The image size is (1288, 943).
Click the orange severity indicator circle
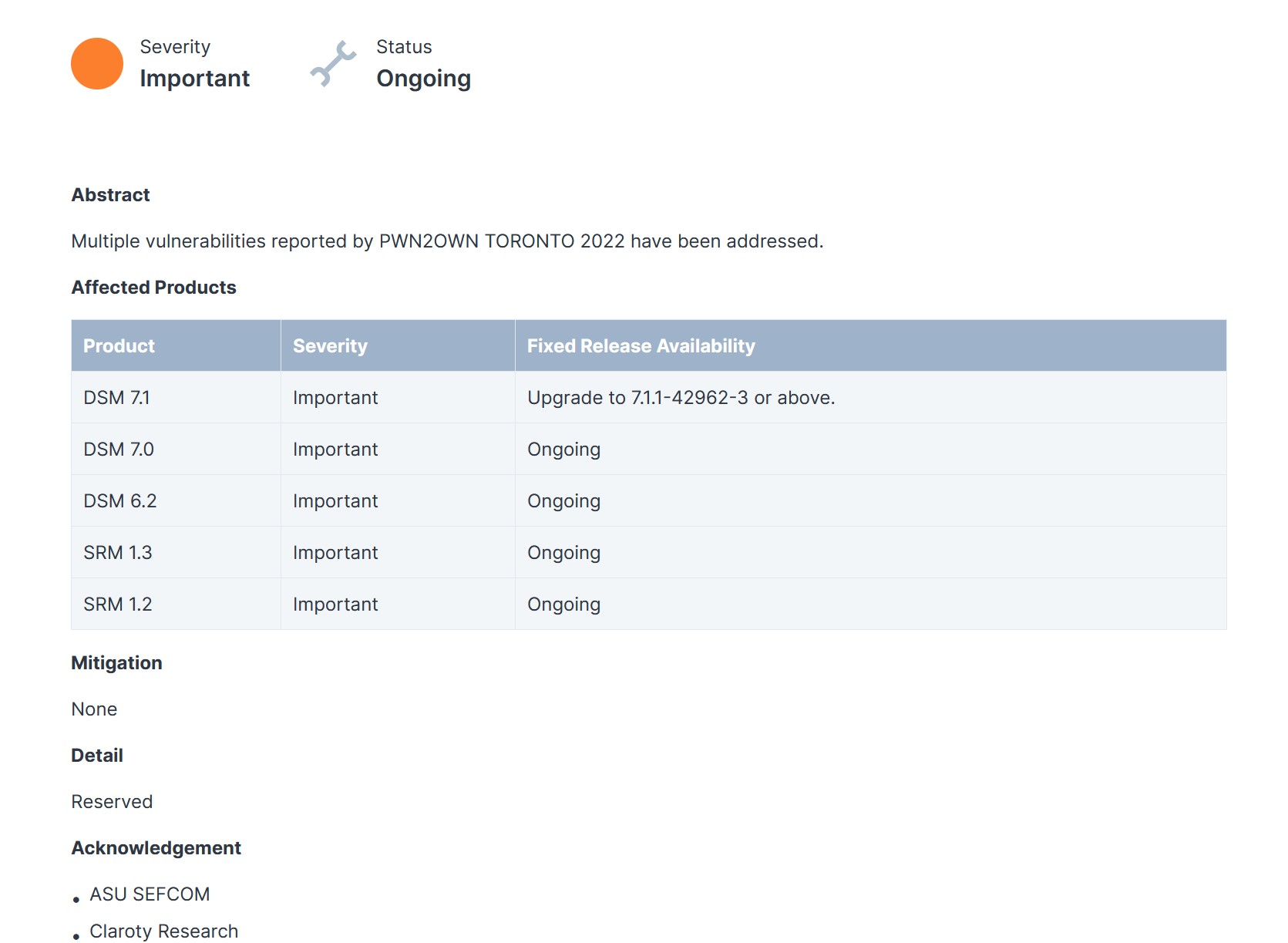point(97,64)
